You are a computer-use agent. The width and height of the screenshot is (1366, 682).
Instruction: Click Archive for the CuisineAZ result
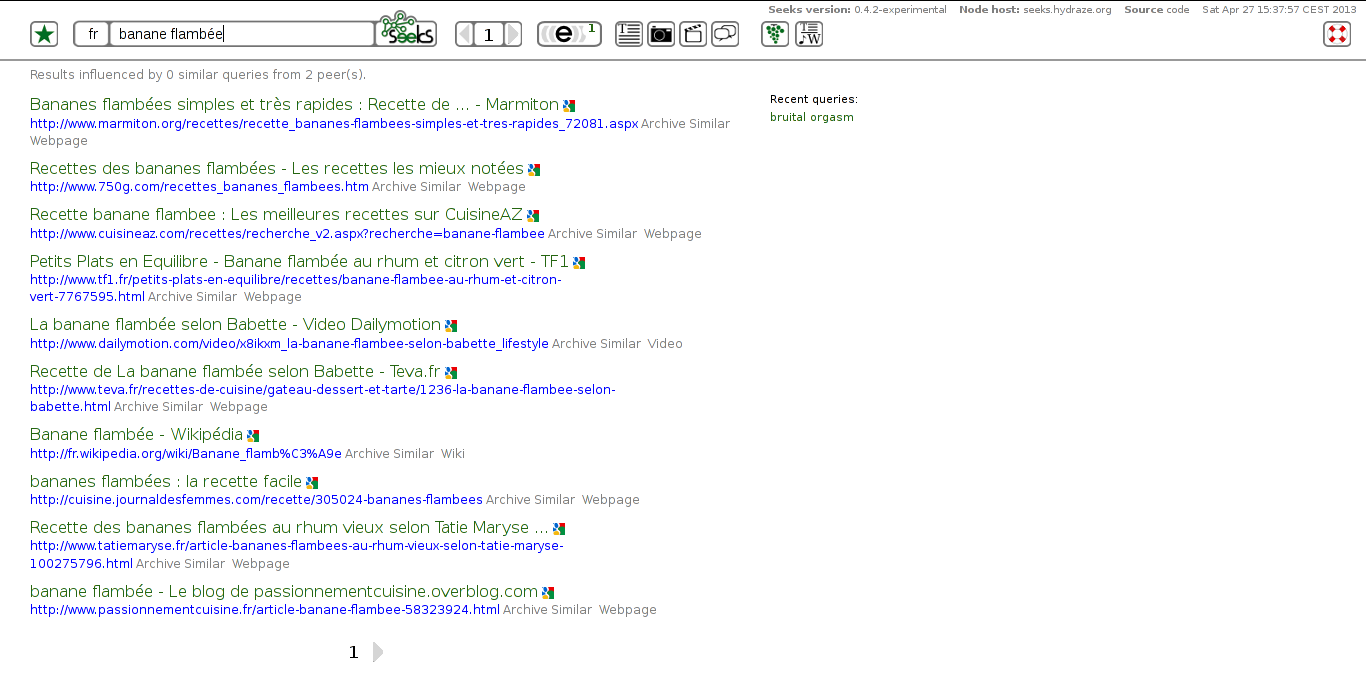click(x=570, y=234)
